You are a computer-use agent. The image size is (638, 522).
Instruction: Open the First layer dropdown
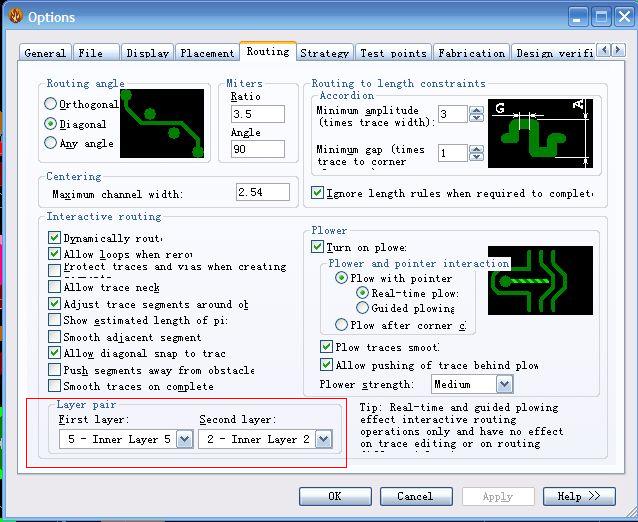(184, 439)
